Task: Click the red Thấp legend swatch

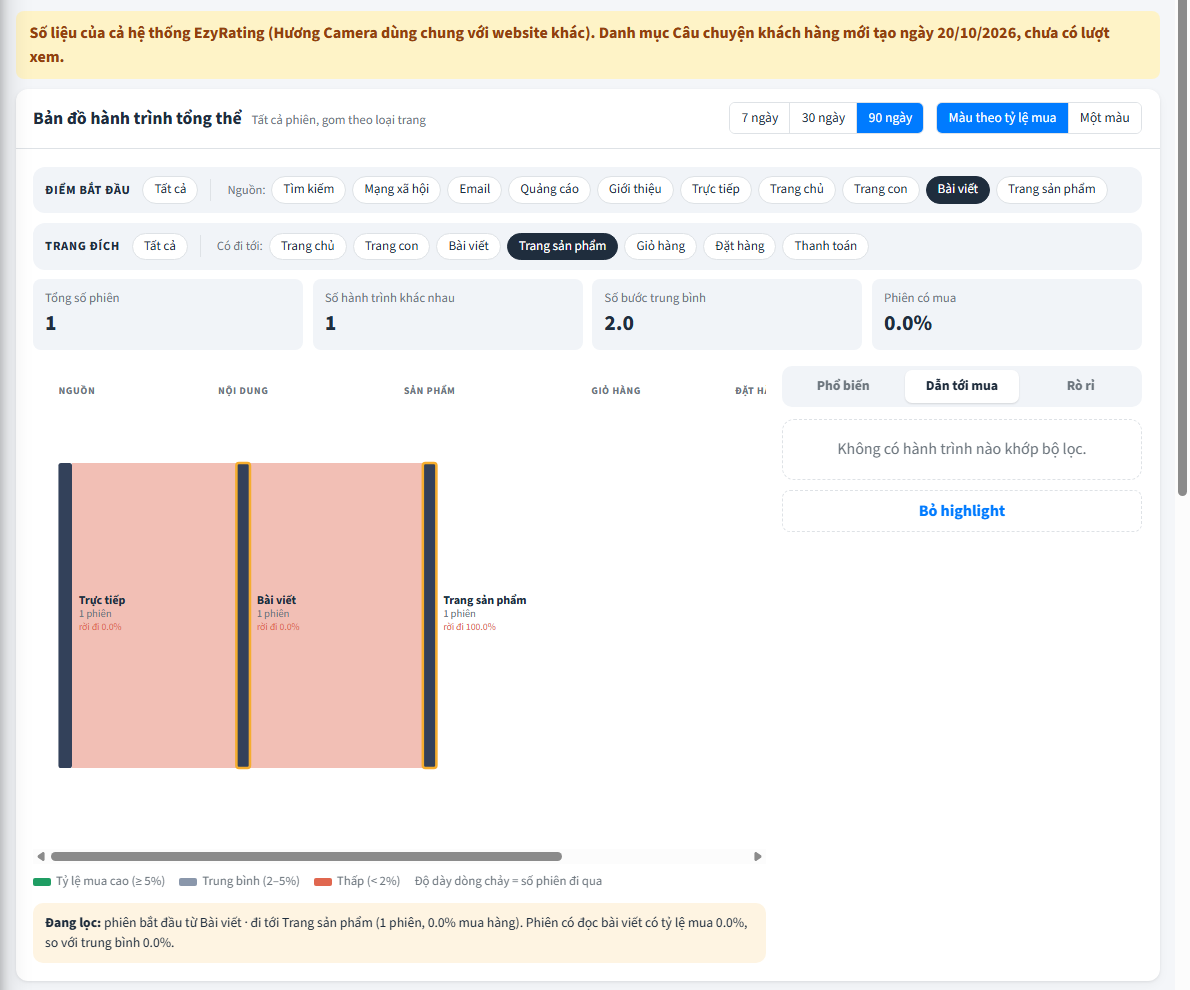Action: (x=323, y=881)
